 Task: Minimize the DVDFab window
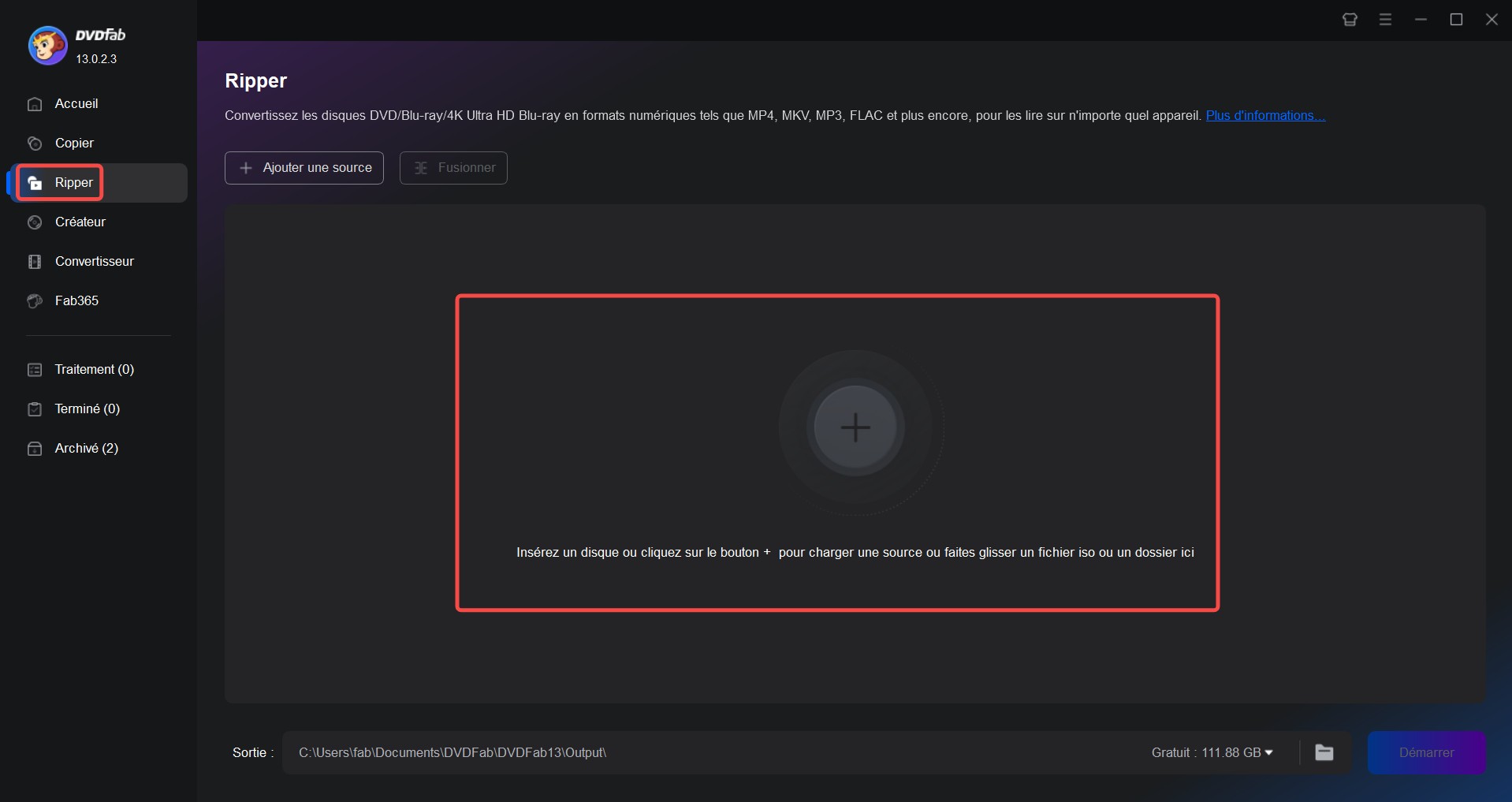(x=1421, y=20)
